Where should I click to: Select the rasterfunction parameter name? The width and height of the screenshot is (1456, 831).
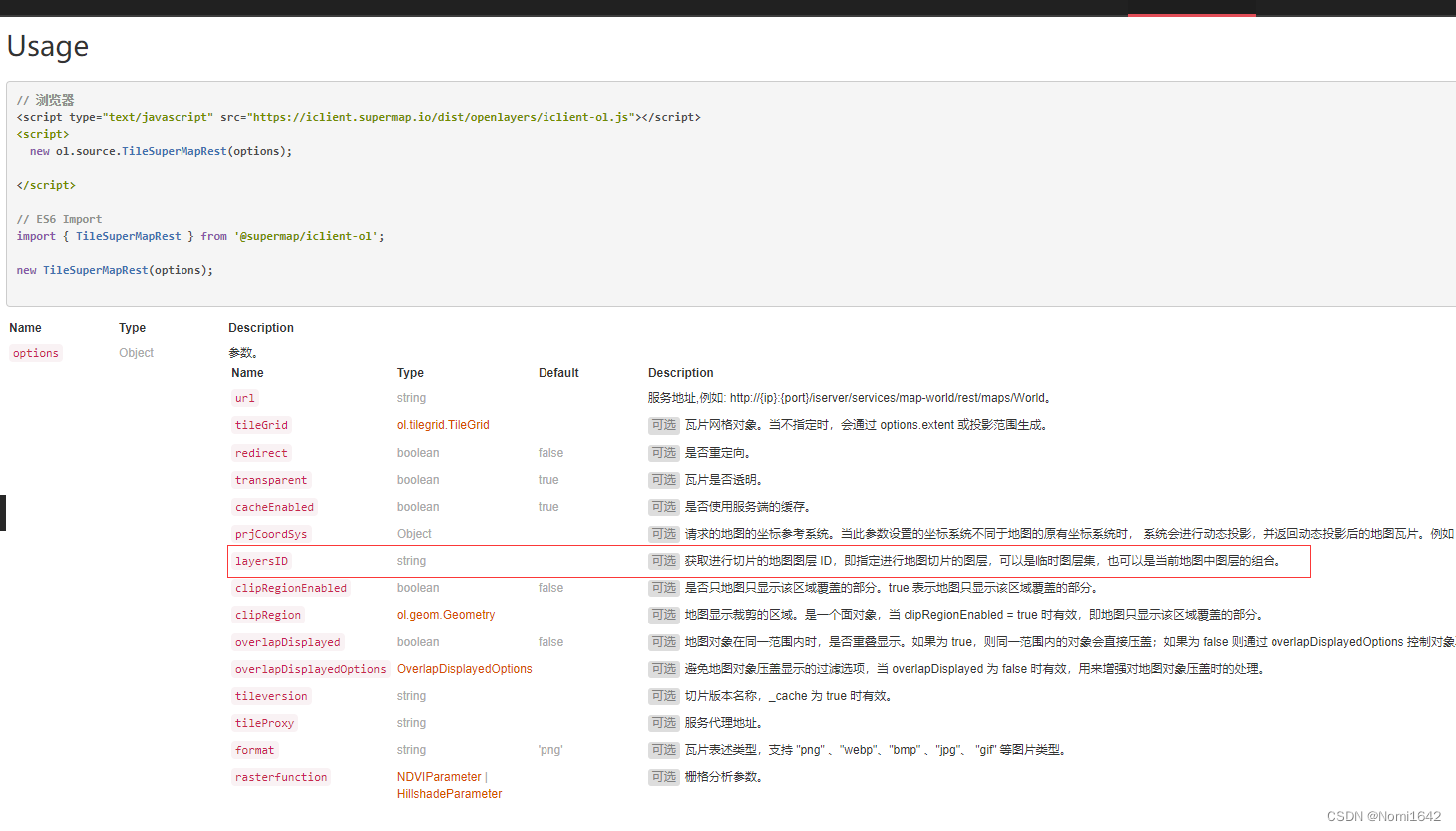(281, 777)
